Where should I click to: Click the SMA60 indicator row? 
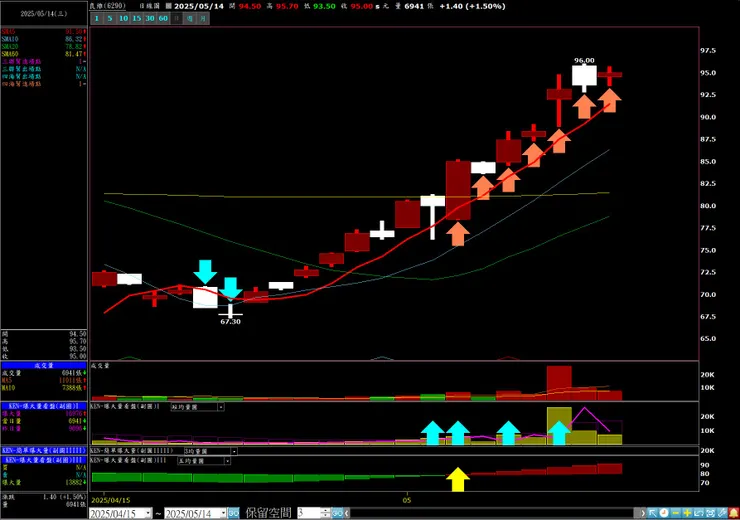click(x=44, y=54)
